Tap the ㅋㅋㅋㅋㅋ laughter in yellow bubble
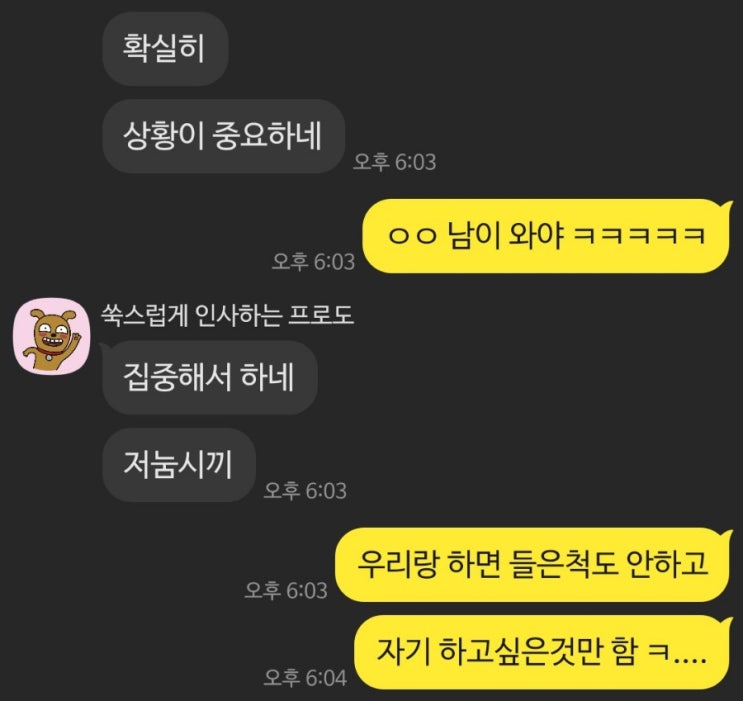Image resolution: width=743 pixels, height=701 pixels. coord(639,236)
